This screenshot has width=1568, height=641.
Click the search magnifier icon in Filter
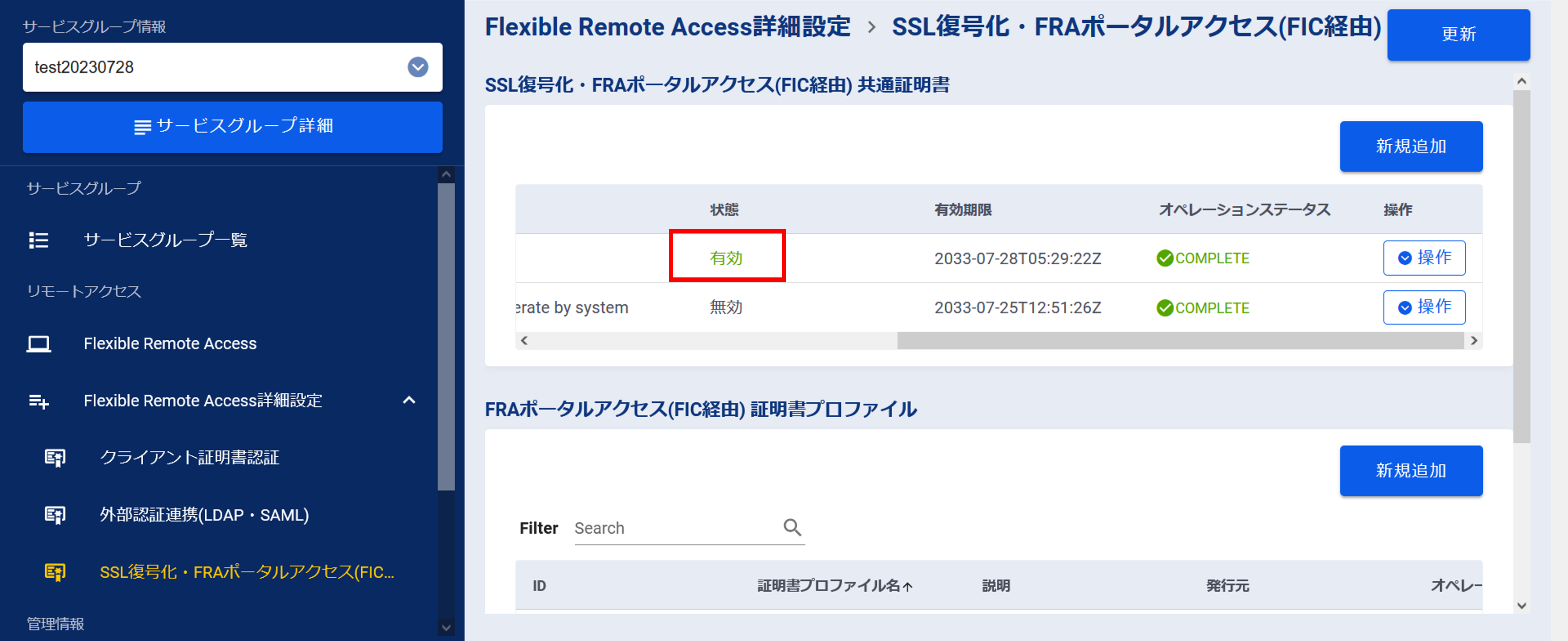click(x=792, y=527)
